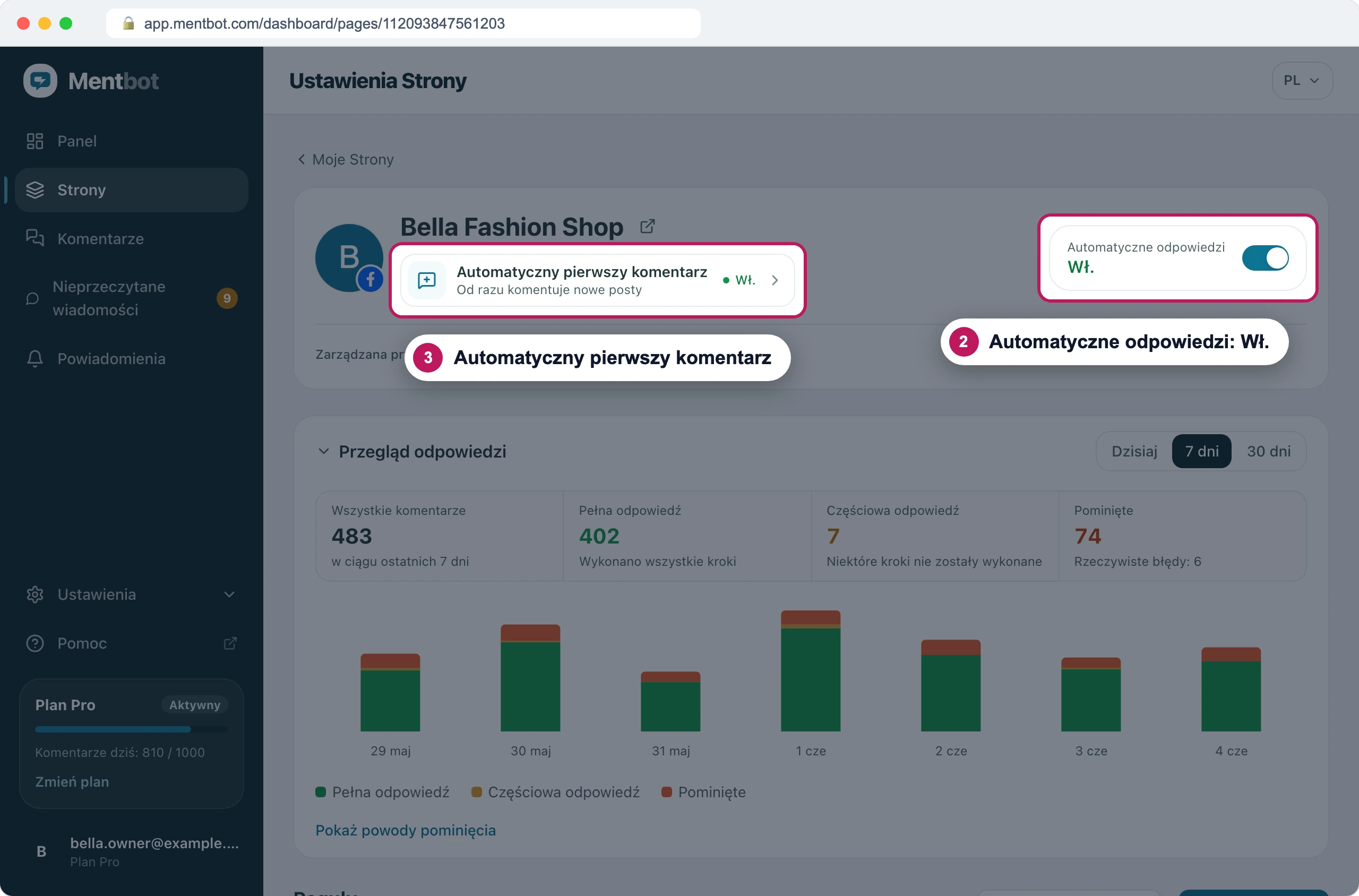Screen dimensions: 1359x896
Task: Click the unread messages badge showing 9
Action: (227, 298)
